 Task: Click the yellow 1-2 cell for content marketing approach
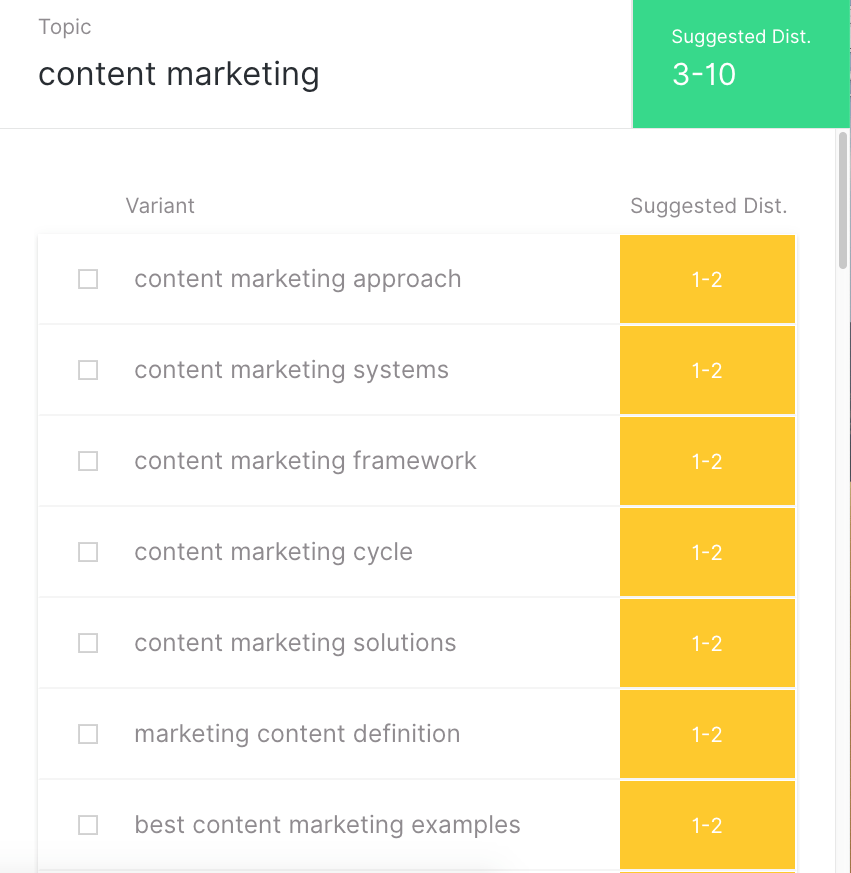(x=707, y=279)
